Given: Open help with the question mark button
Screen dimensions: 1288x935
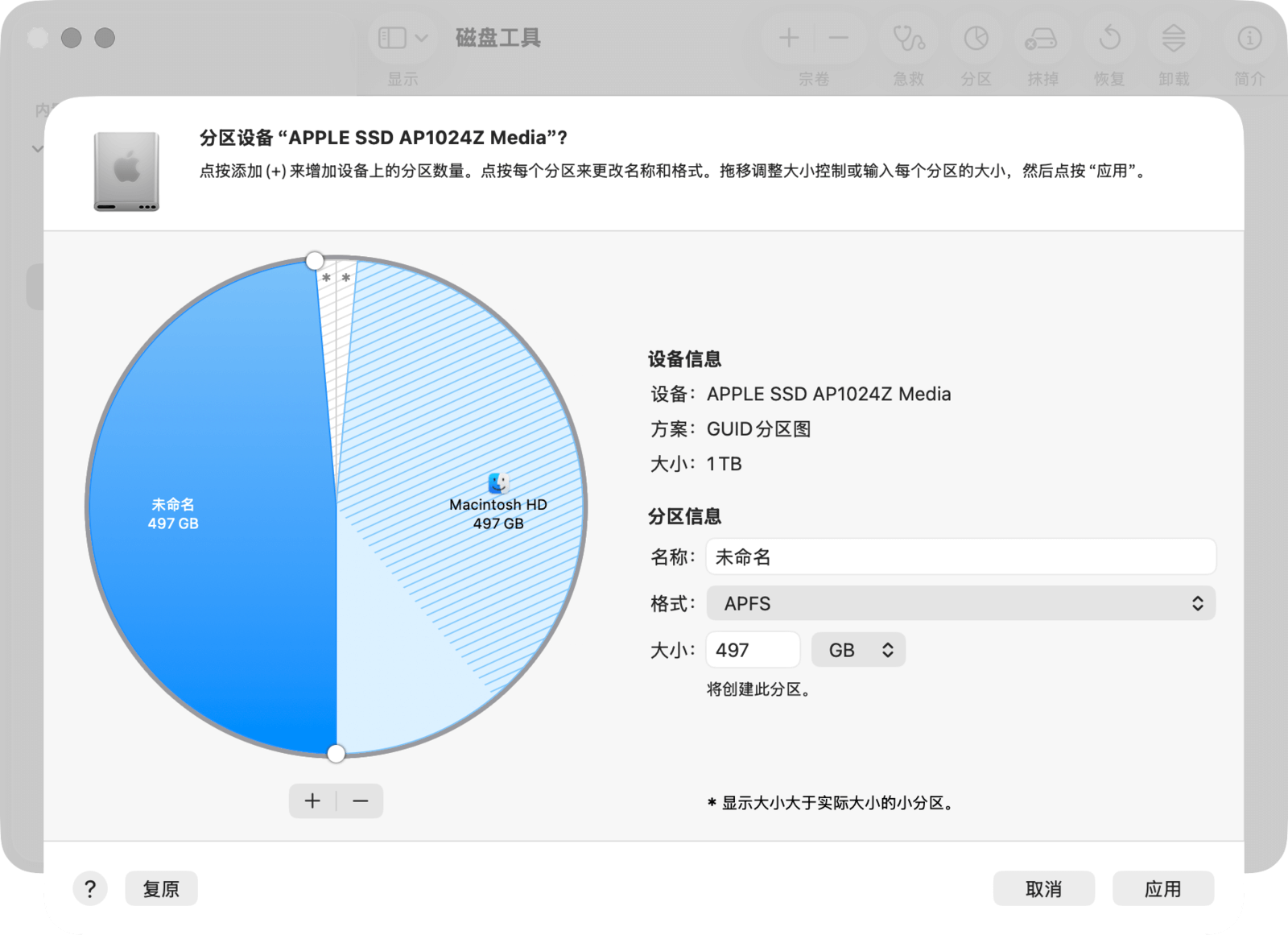Looking at the screenshot, I should click(x=90, y=889).
